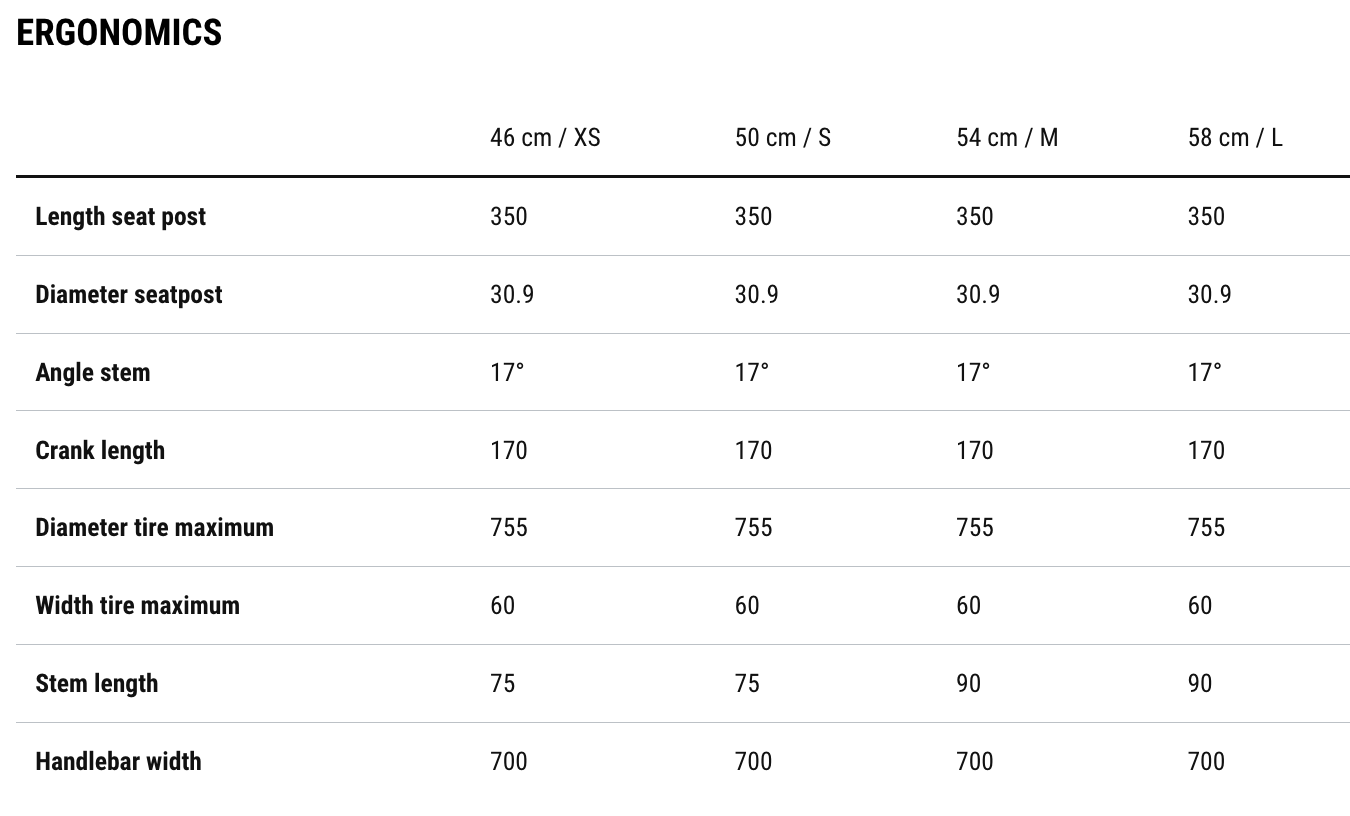Click the Crank length row label
This screenshot has width=1350, height=816.
[100, 450]
